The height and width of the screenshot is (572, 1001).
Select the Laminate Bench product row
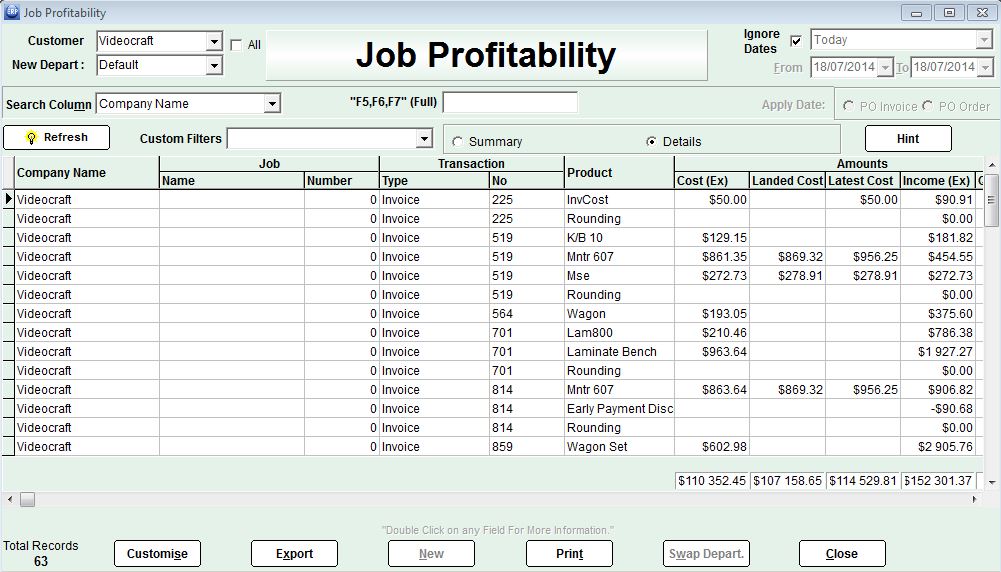(612, 352)
